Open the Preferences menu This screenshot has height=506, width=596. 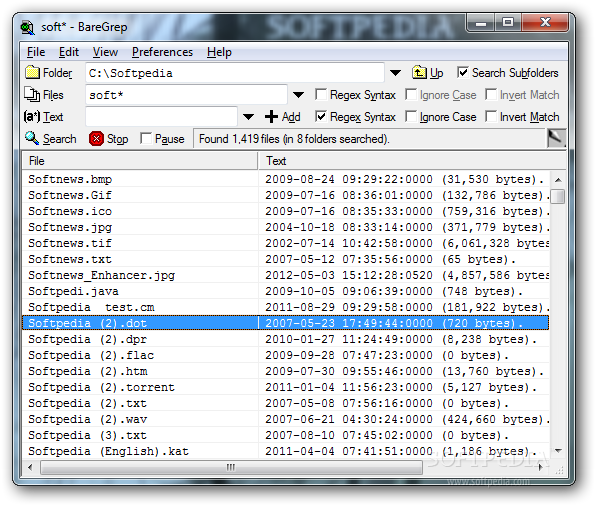tap(162, 52)
